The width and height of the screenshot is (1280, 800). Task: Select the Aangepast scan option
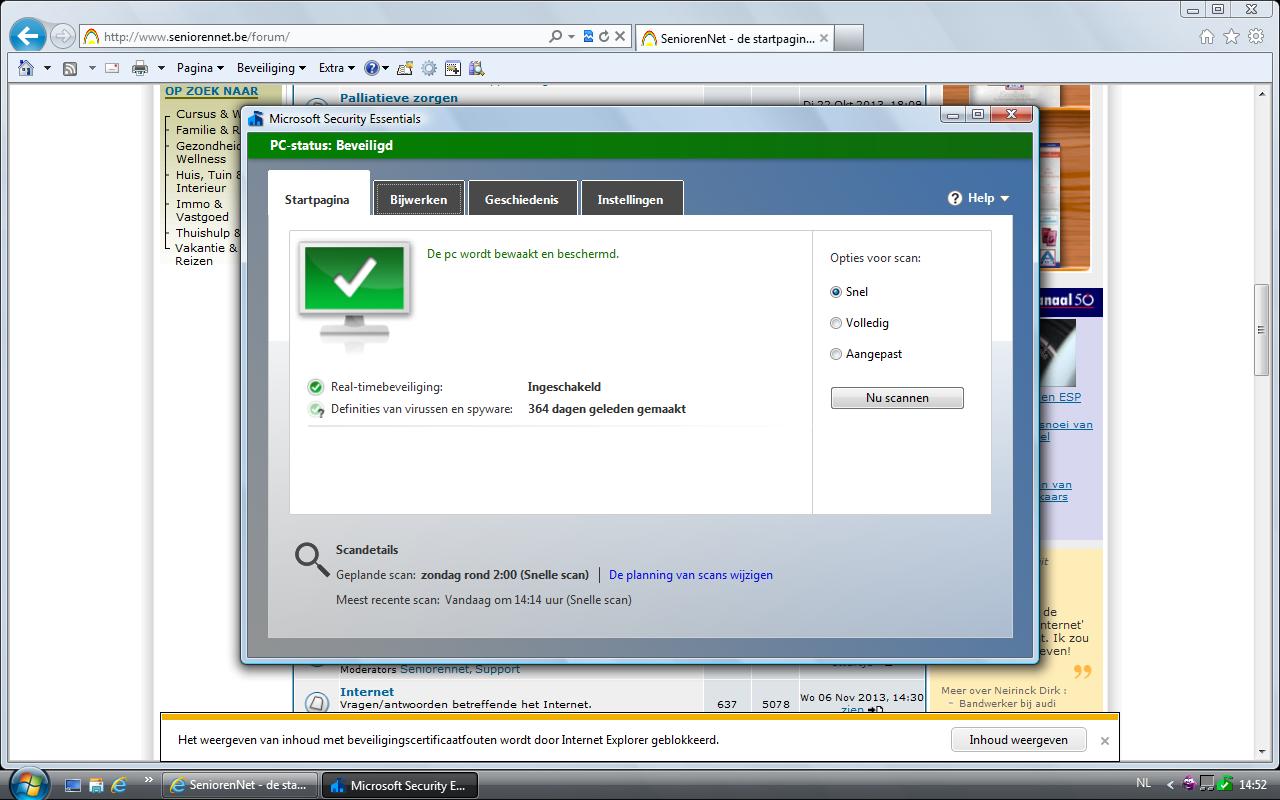(836, 354)
